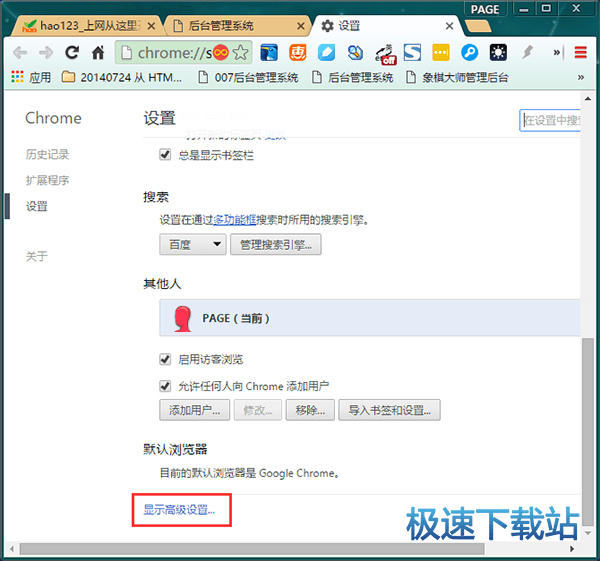The width and height of the screenshot is (600, 561).
Task: Open 历史记录 in the sidebar
Action: point(47,154)
